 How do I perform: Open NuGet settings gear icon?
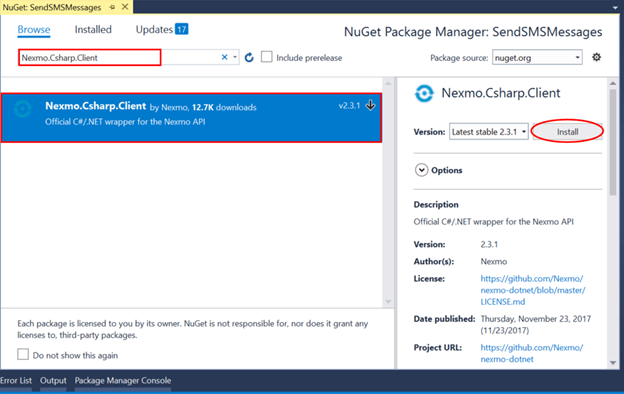(x=596, y=57)
